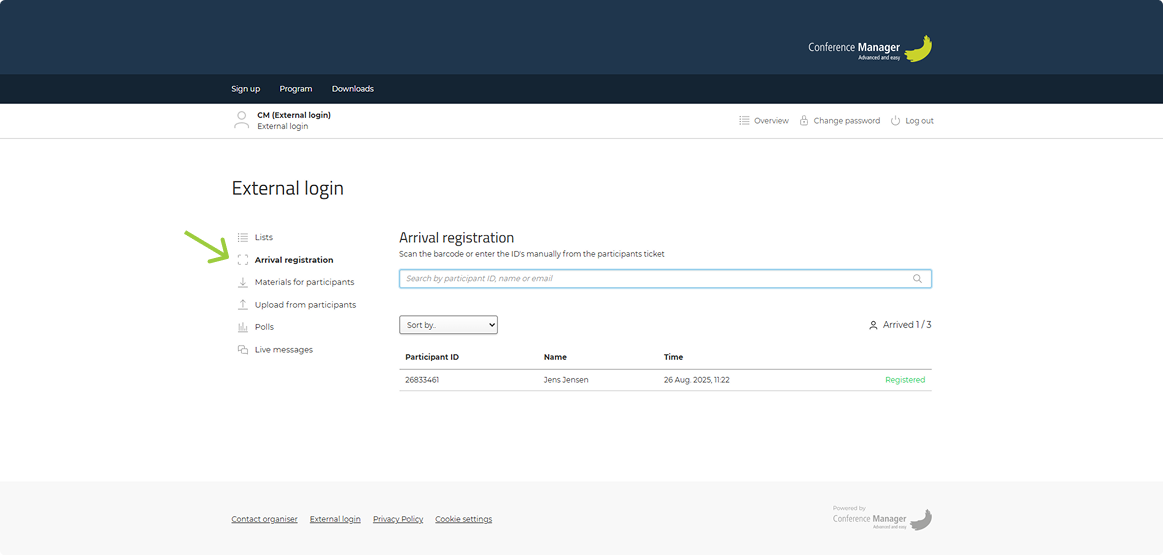1163x555 pixels.
Task: Select Arrival registration in the sidebar
Action: [x=294, y=260]
